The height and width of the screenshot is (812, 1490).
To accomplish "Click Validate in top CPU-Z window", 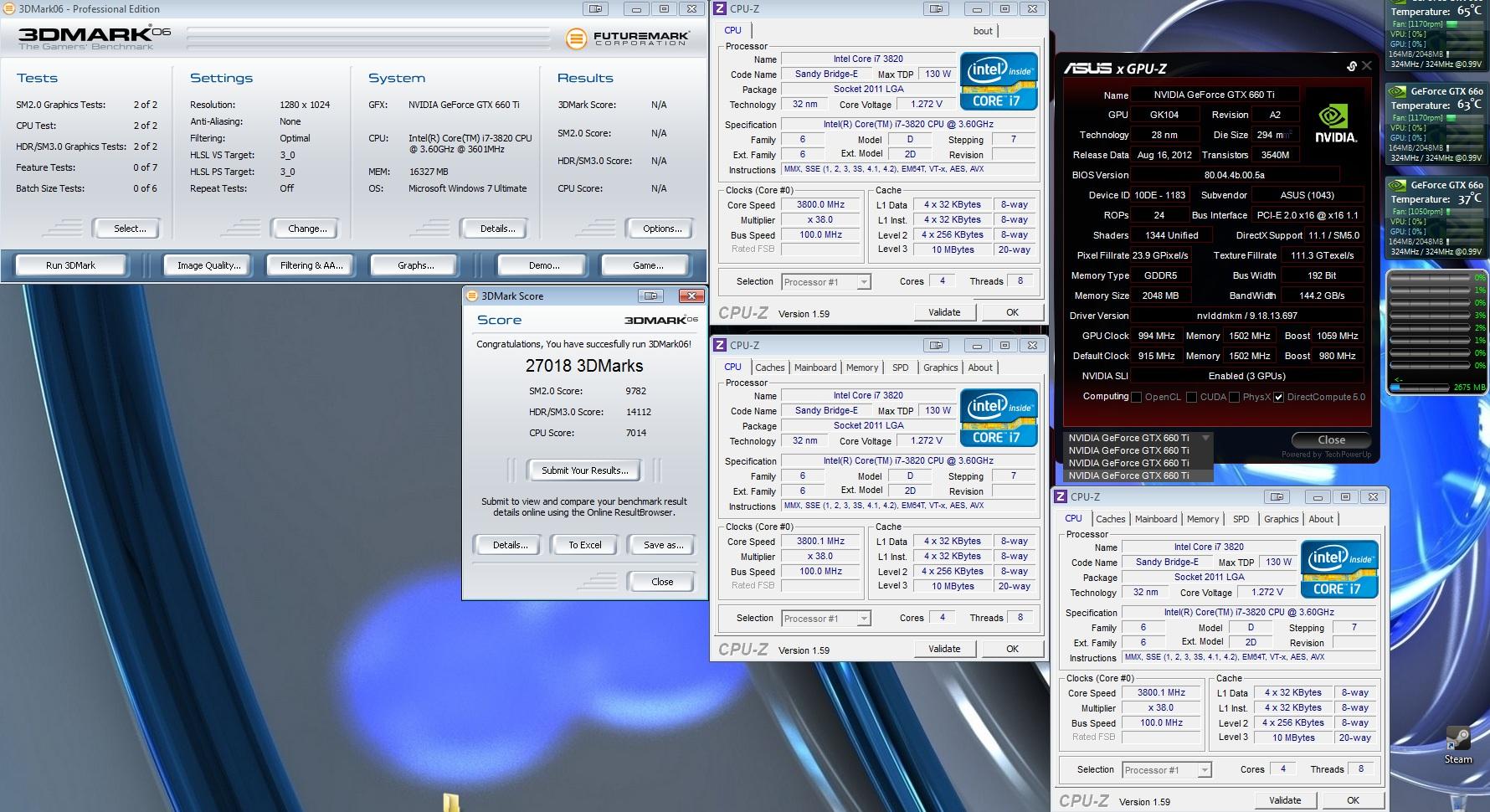I will (944, 312).
